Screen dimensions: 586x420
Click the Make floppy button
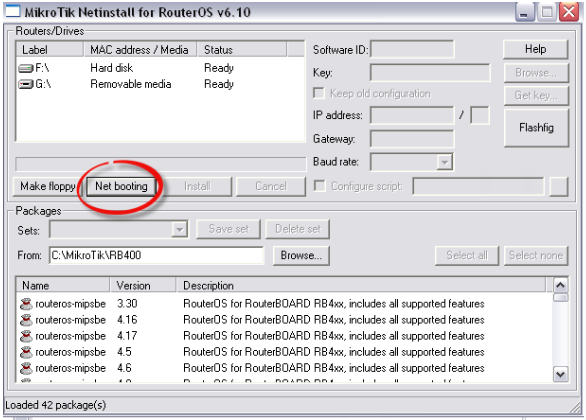48,186
